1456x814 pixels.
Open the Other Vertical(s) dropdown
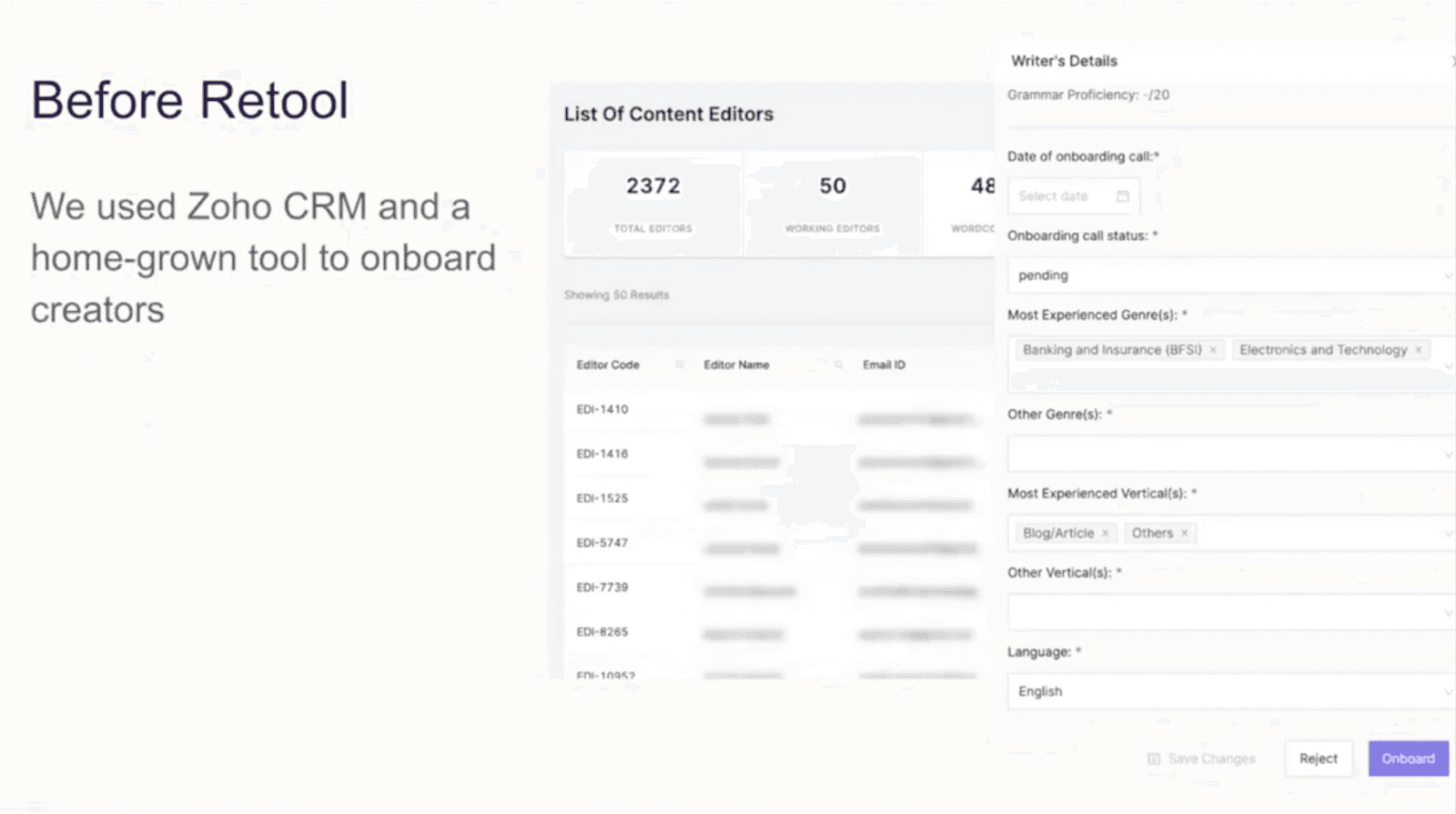pos(1446,611)
